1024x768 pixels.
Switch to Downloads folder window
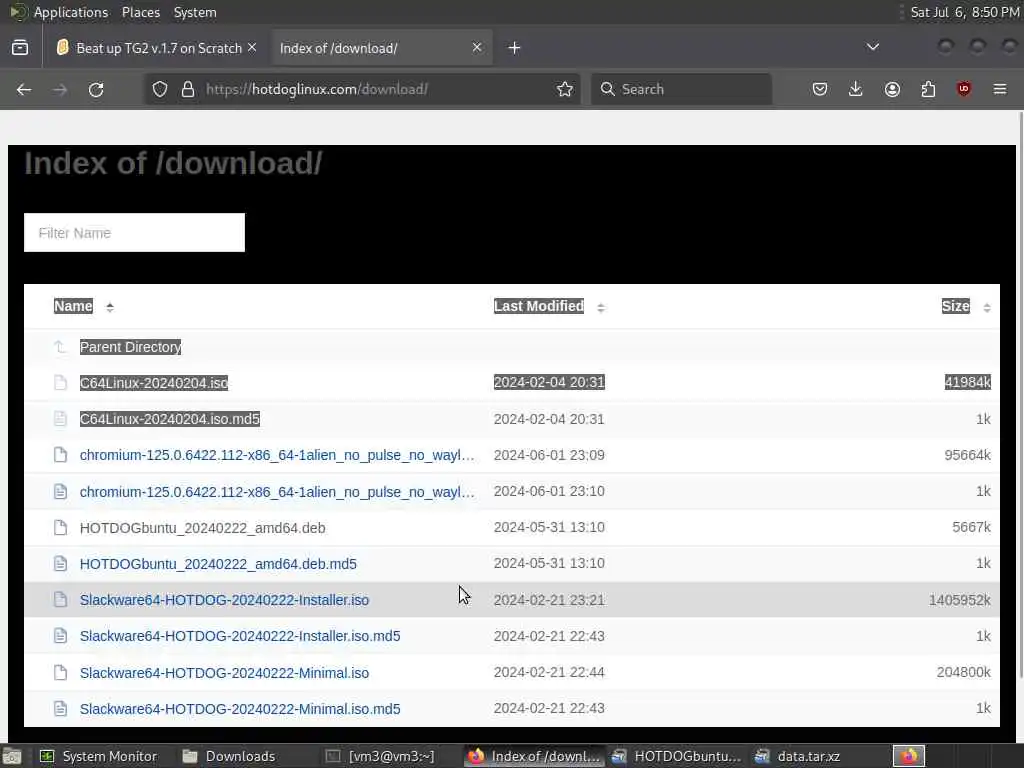point(229,756)
